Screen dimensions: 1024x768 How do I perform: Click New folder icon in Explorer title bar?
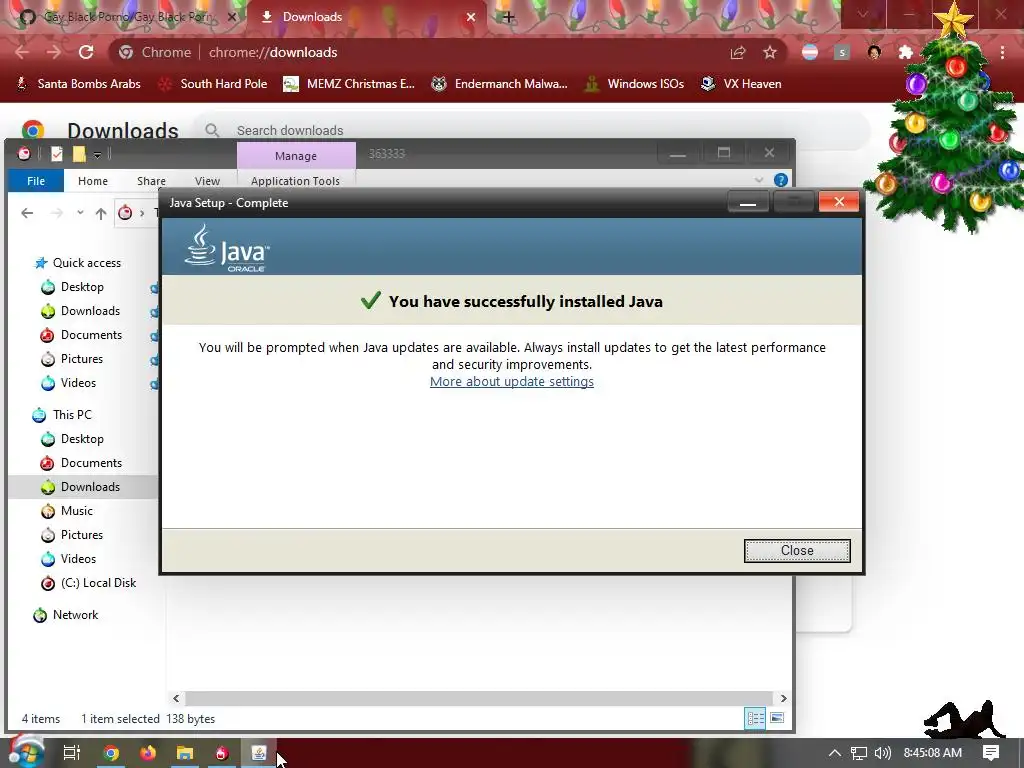(79, 154)
